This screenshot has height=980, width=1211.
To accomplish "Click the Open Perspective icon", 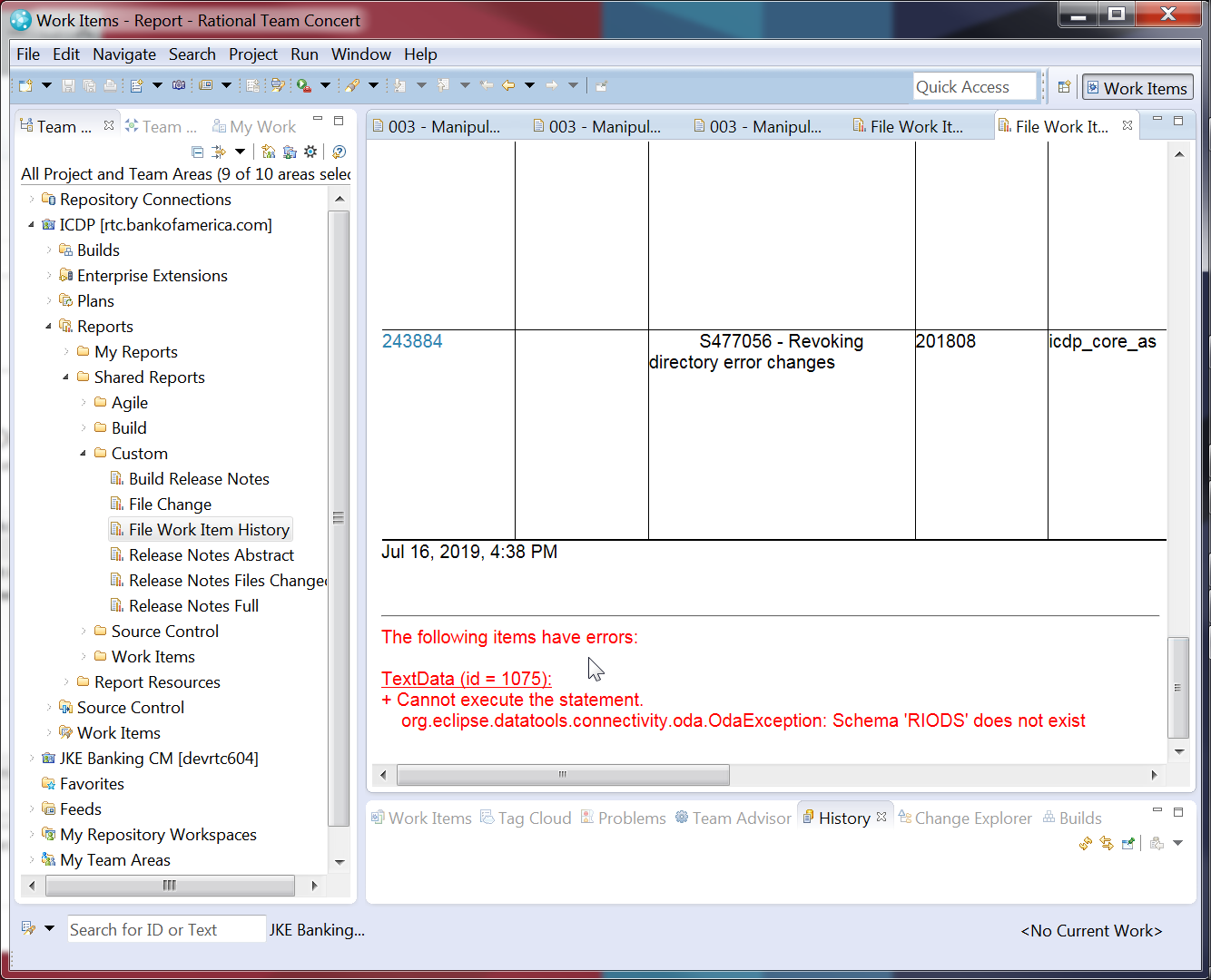I will (x=1064, y=87).
